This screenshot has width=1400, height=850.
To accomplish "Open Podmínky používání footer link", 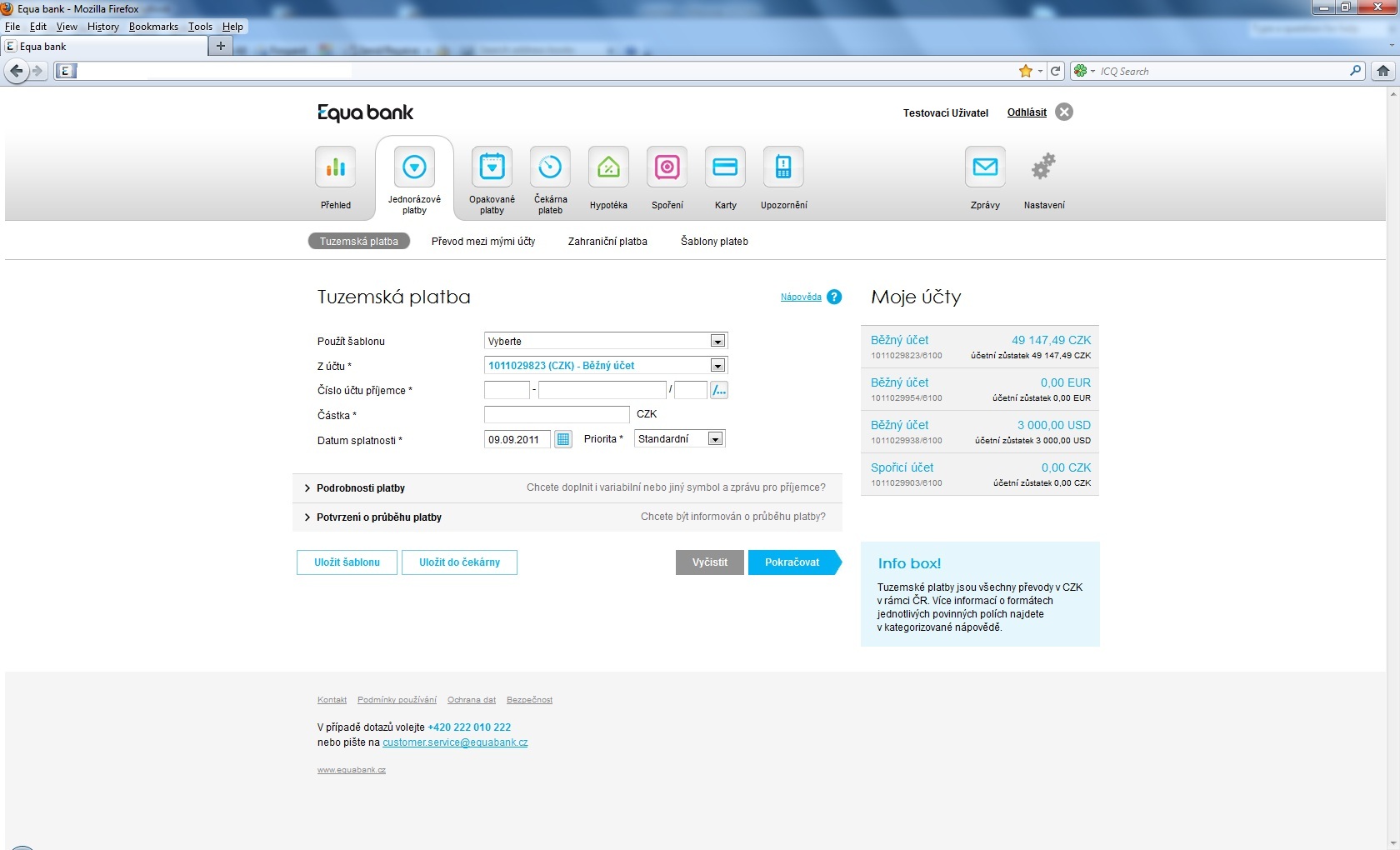I will coord(397,700).
